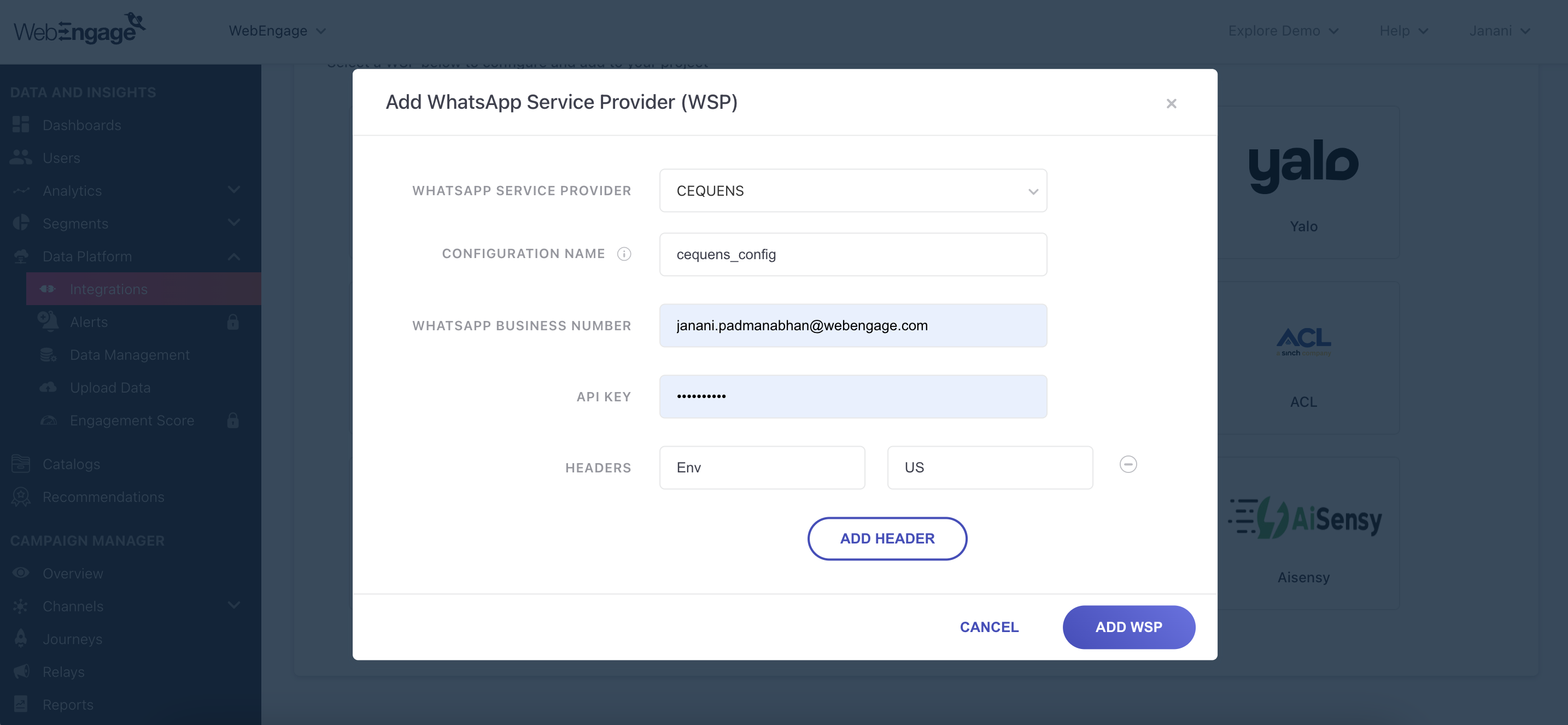The image size is (1568, 725).
Task: Click the Segments pie icon
Action: [x=21, y=223]
